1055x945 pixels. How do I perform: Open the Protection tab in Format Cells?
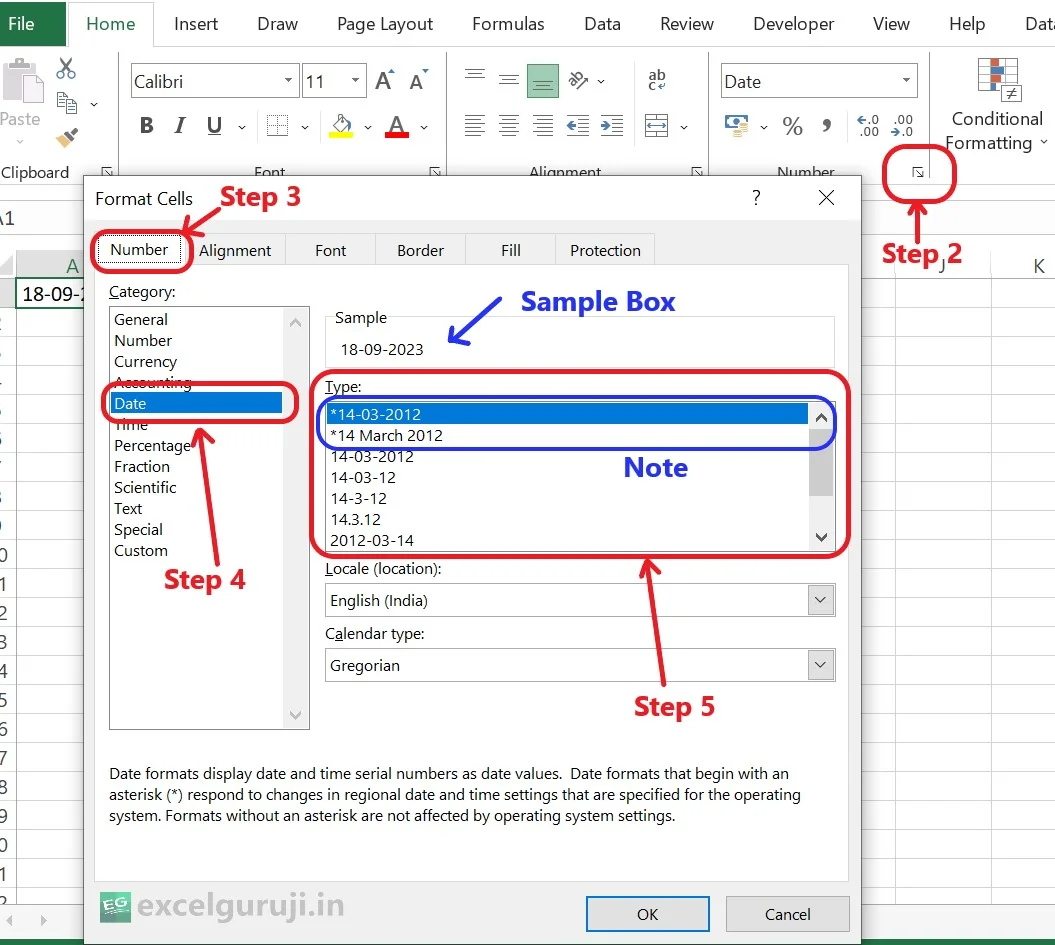tap(605, 250)
